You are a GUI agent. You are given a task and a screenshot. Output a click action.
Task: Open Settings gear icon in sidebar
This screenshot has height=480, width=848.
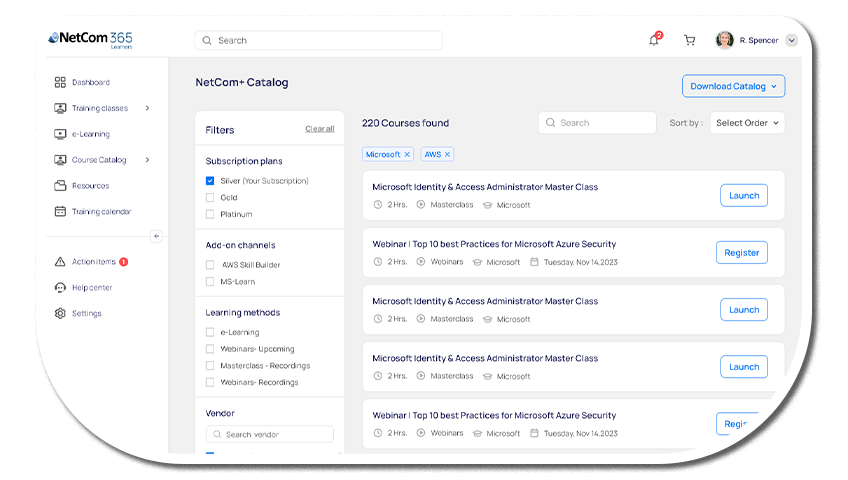[x=60, y=314]
